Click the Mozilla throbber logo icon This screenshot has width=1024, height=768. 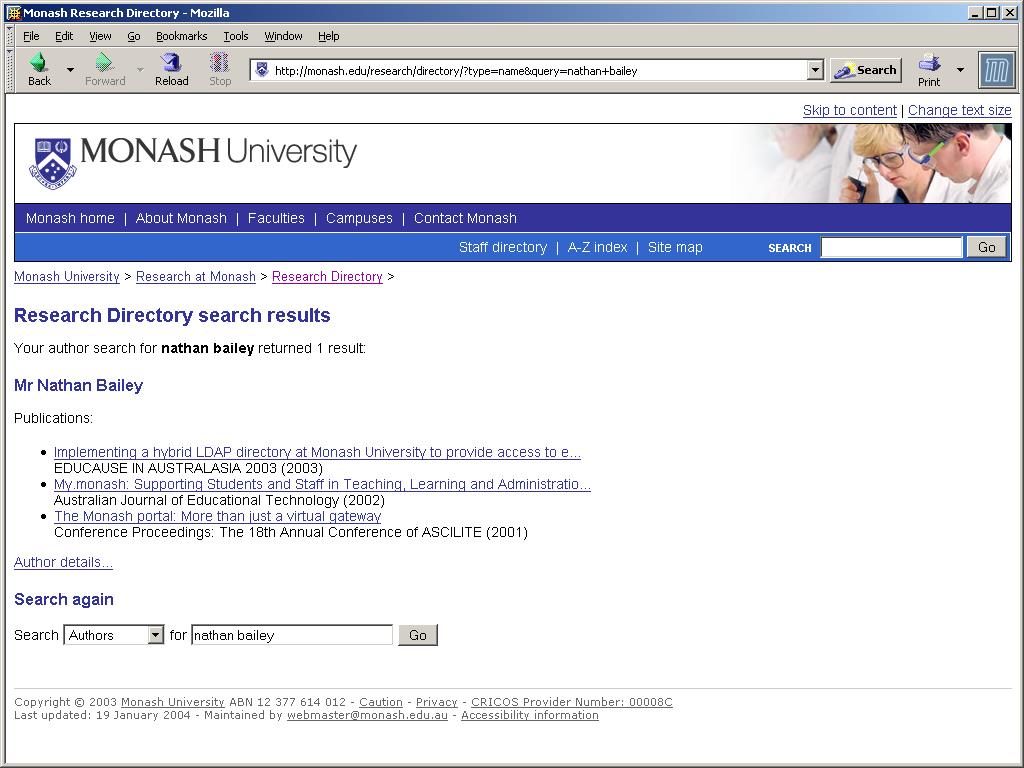click(x=996, y=70)
